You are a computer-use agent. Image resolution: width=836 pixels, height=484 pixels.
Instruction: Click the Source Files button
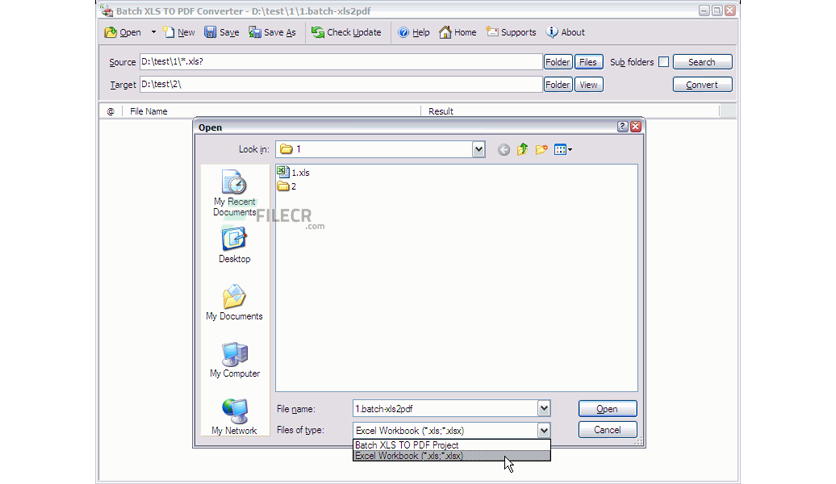[x=589, y=62]
